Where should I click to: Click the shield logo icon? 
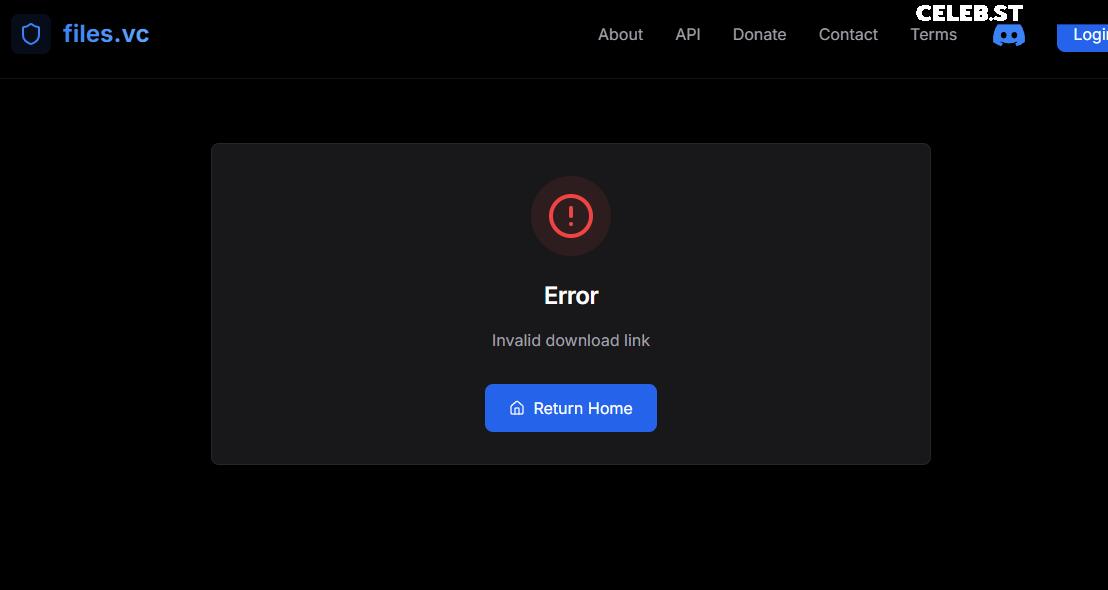31,34
